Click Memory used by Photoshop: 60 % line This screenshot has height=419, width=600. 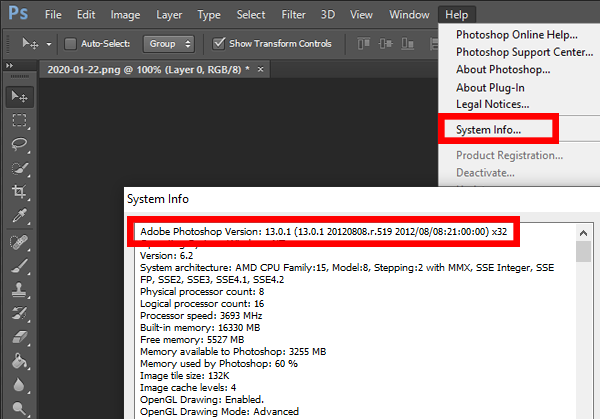pyautogui.click(x=219, y=364)
